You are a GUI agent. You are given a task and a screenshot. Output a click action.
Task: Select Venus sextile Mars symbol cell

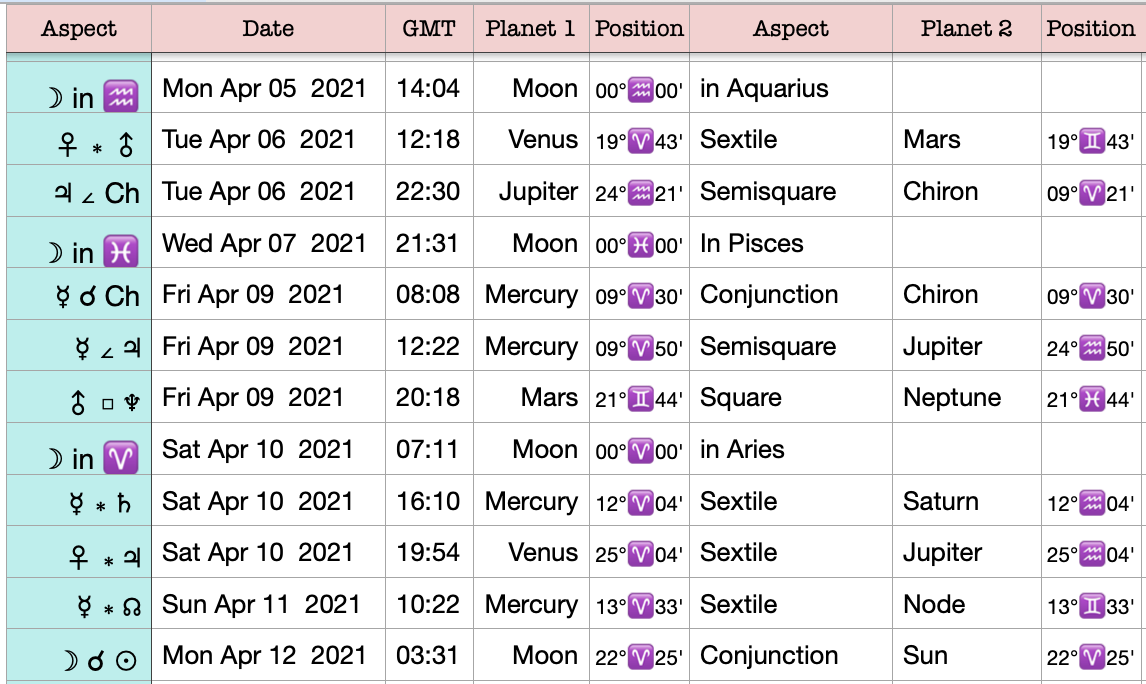79,139
